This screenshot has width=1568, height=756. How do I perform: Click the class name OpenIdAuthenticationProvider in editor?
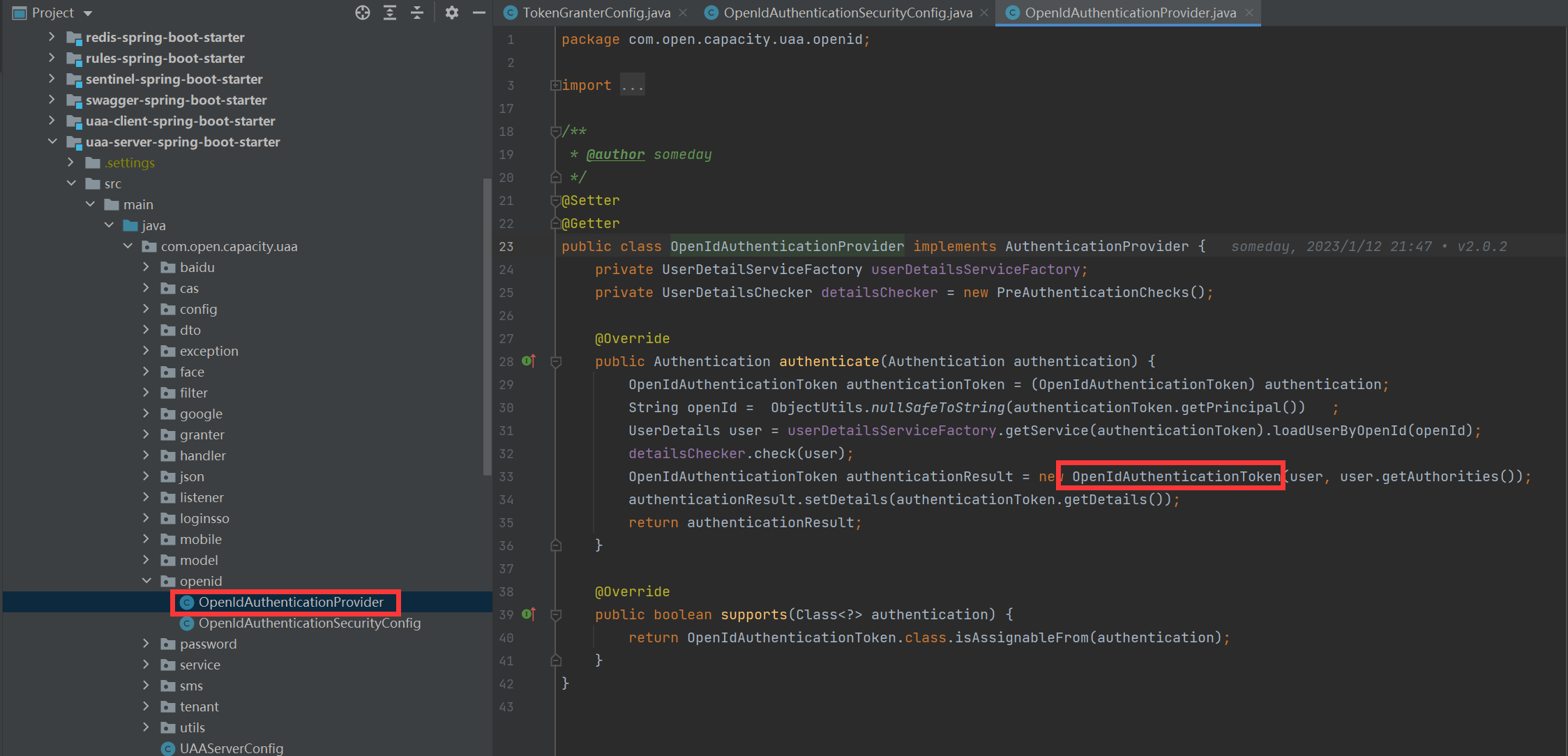click(787, 246)
